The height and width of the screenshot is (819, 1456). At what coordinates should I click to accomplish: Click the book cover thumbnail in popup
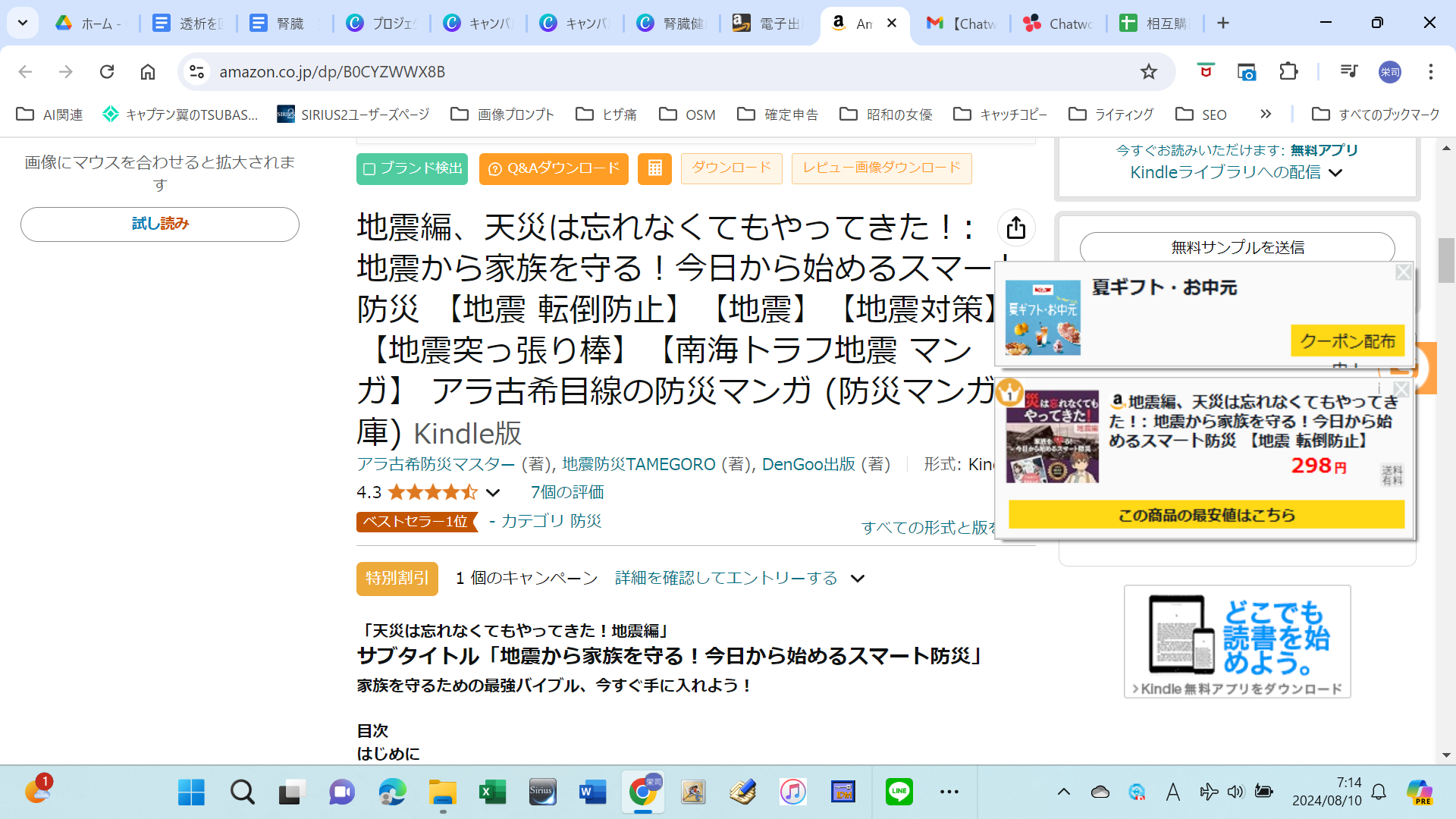coord(1052,437)
